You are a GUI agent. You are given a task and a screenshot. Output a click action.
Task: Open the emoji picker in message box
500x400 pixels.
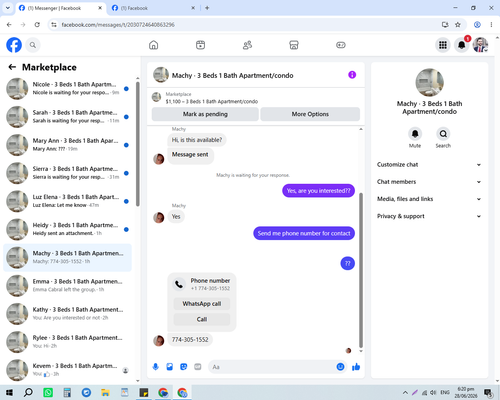[340, 367]
